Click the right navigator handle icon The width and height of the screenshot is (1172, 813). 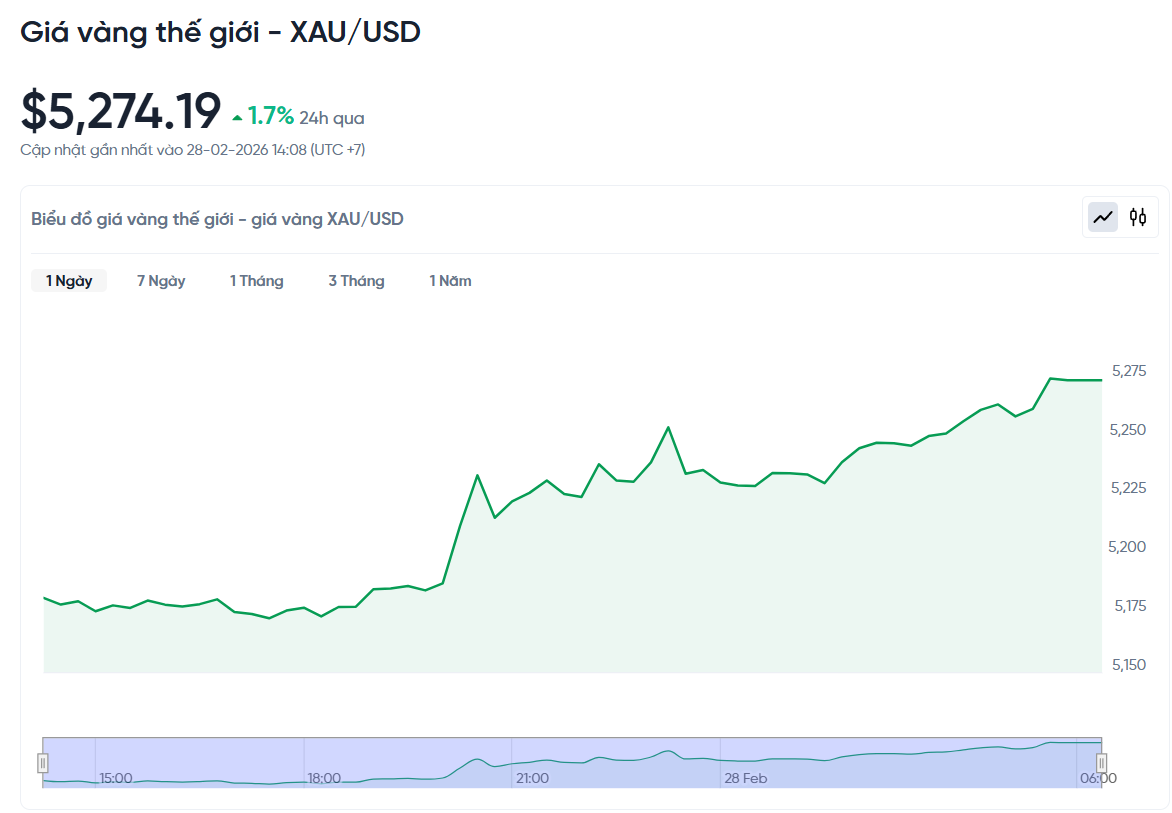coord(1100,763)
